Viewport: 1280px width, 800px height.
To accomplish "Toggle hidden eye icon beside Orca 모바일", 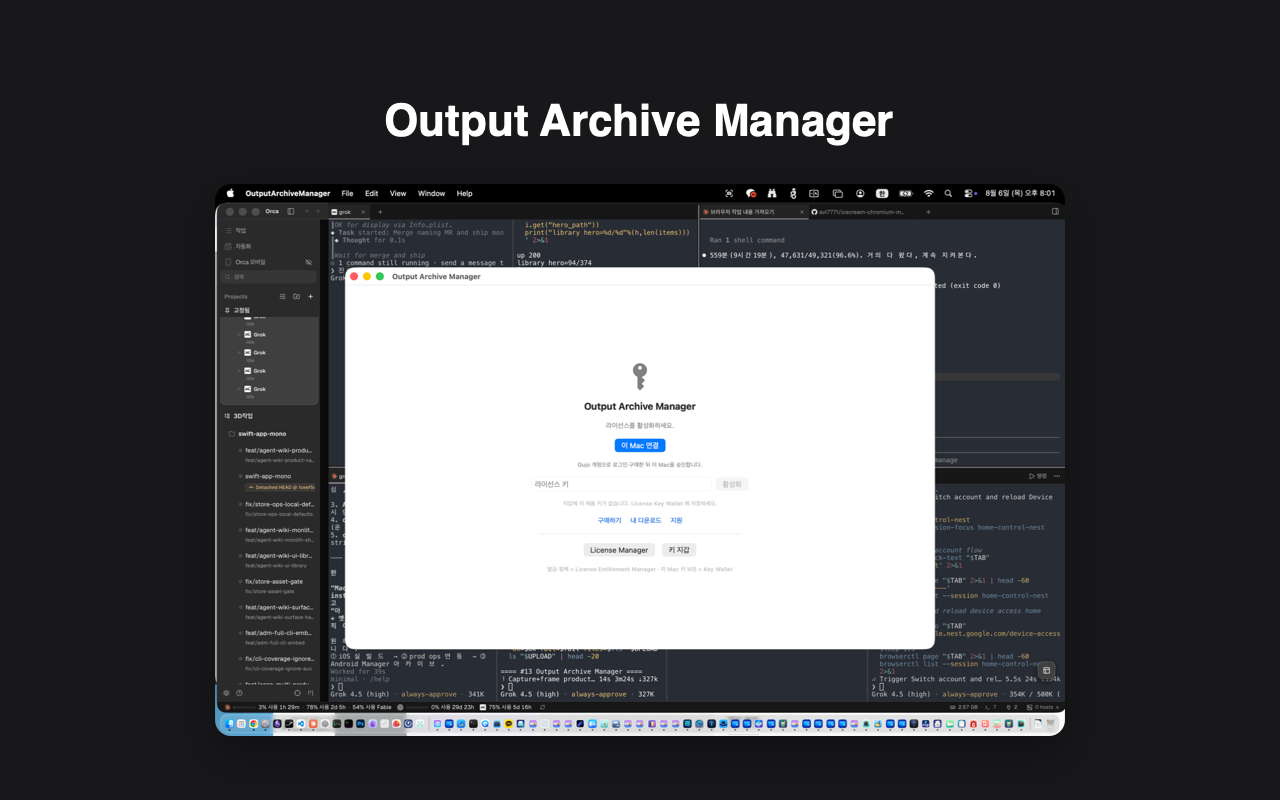I will coord(308,262).
